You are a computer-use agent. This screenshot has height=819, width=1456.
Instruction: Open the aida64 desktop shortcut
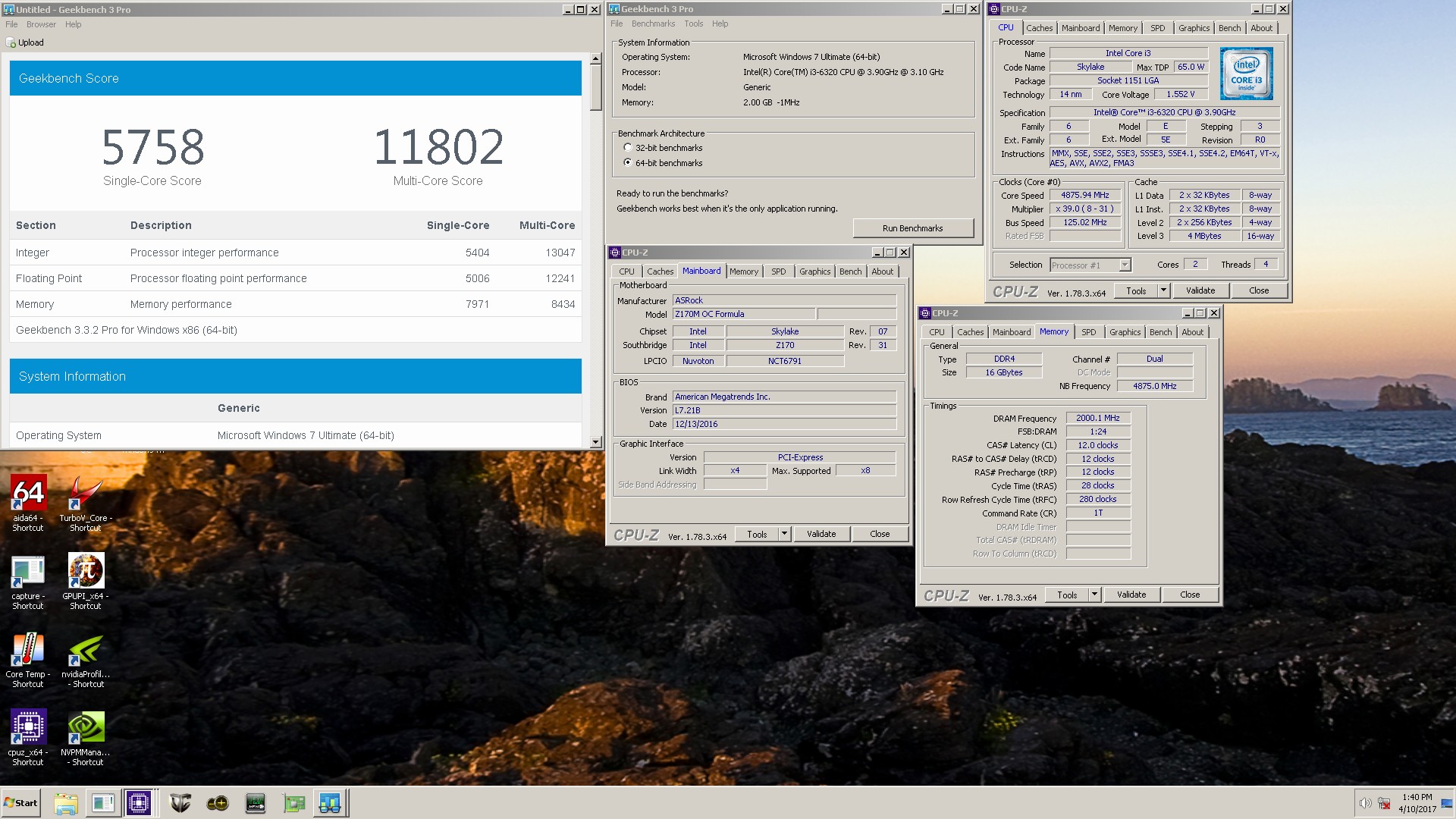pos(28,503)
